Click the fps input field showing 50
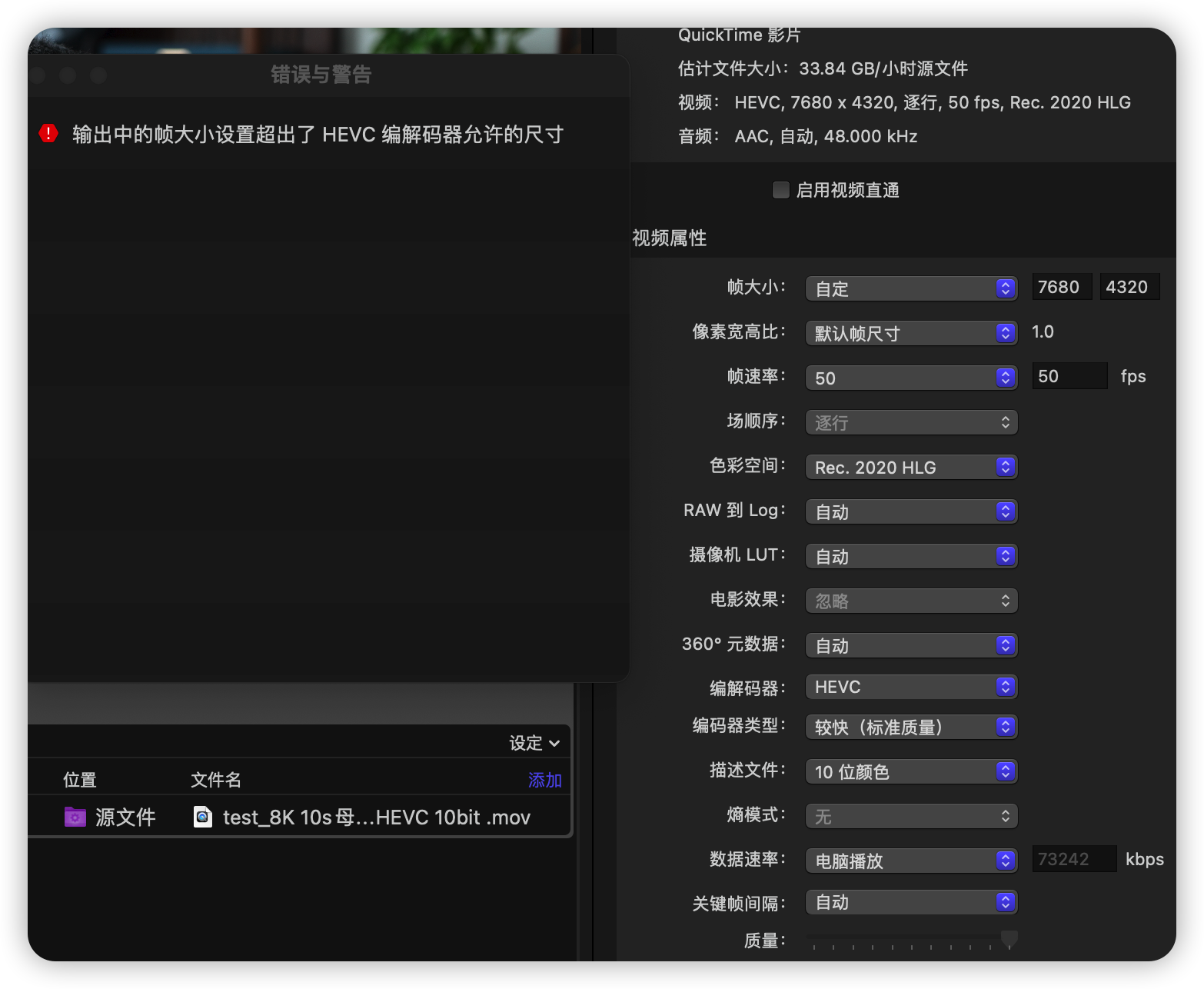1204x989 pixels. pos(1069,376)
